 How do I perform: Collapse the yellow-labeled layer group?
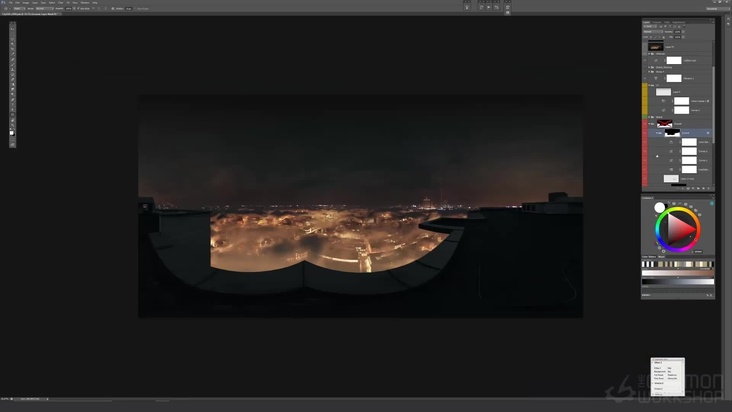point(649,85)
